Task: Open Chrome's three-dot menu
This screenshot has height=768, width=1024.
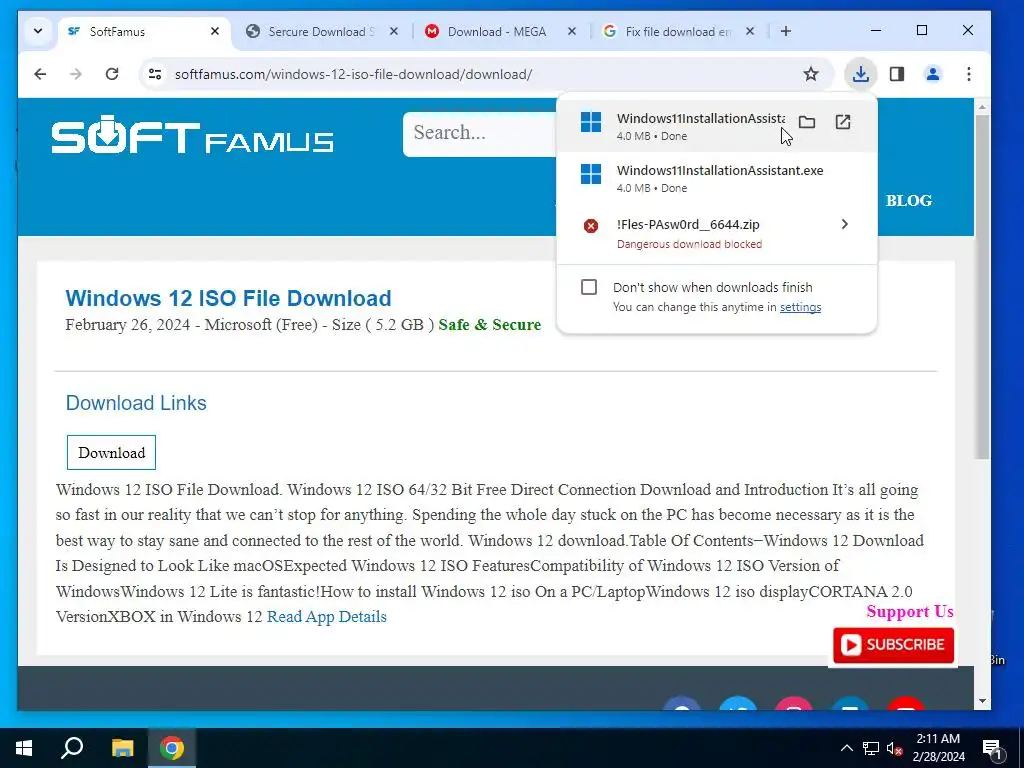Action: click(x=968, y=74)
